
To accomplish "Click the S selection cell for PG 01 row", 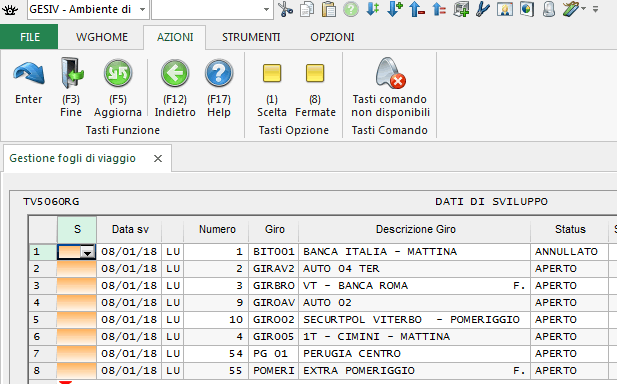I will 77,354.
